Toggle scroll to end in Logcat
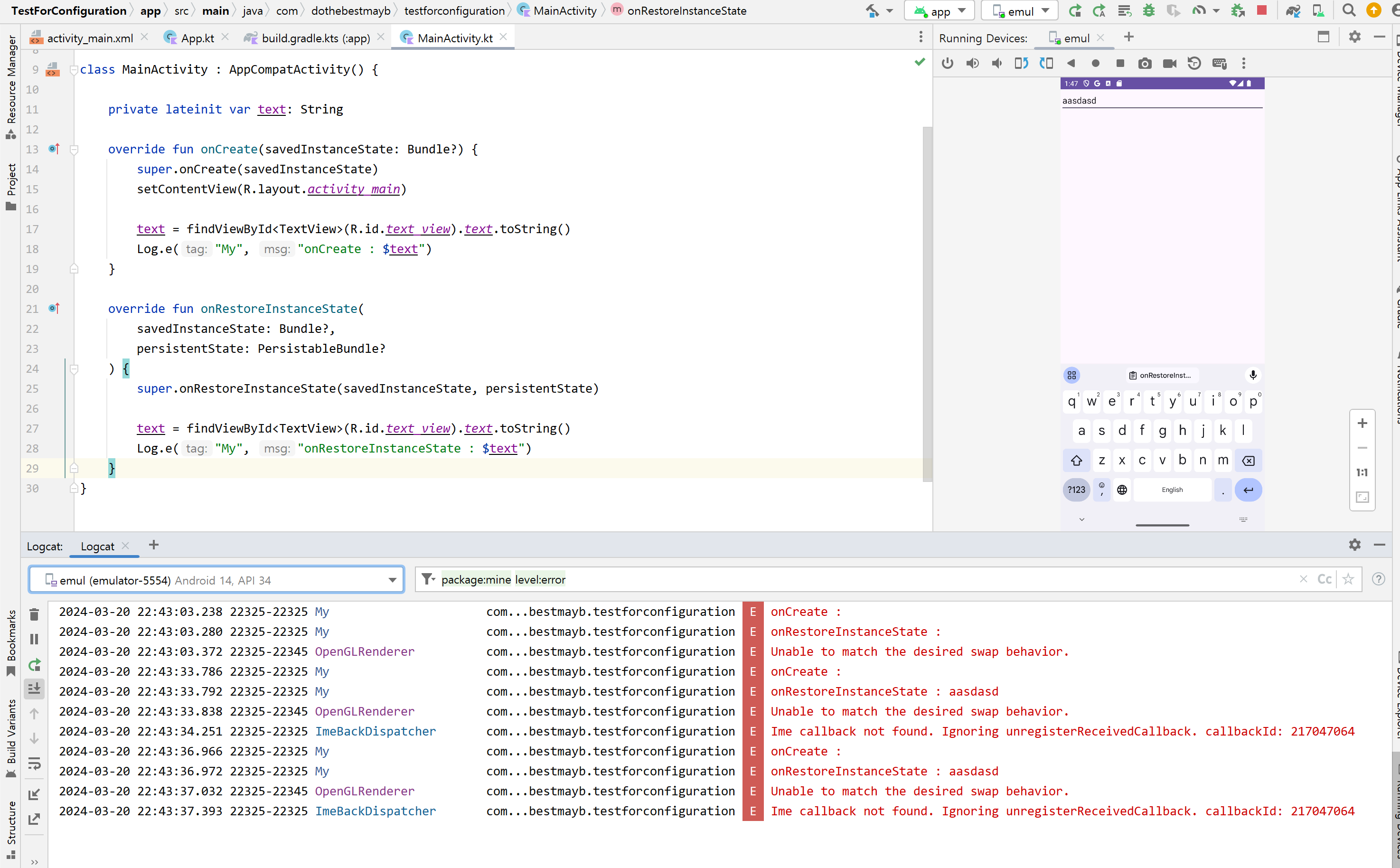 (x=34, y=689)
